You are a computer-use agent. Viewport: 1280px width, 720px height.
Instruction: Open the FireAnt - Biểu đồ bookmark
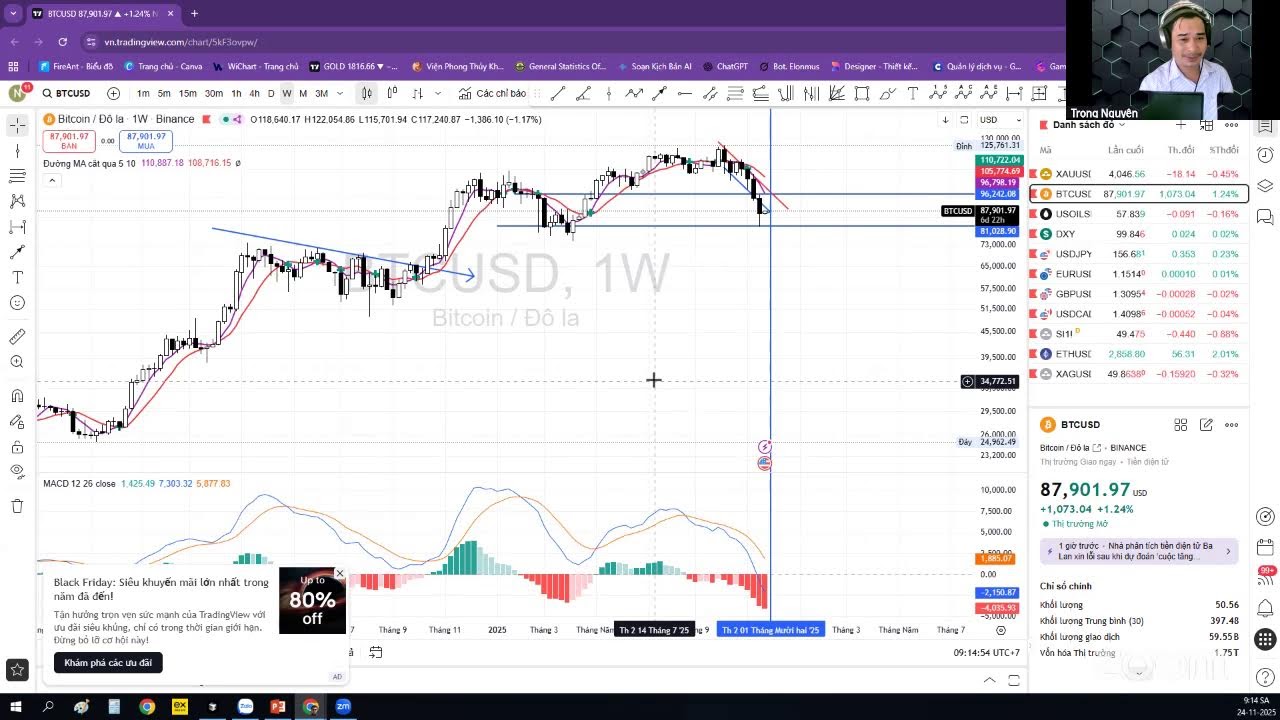pos(76,66)
